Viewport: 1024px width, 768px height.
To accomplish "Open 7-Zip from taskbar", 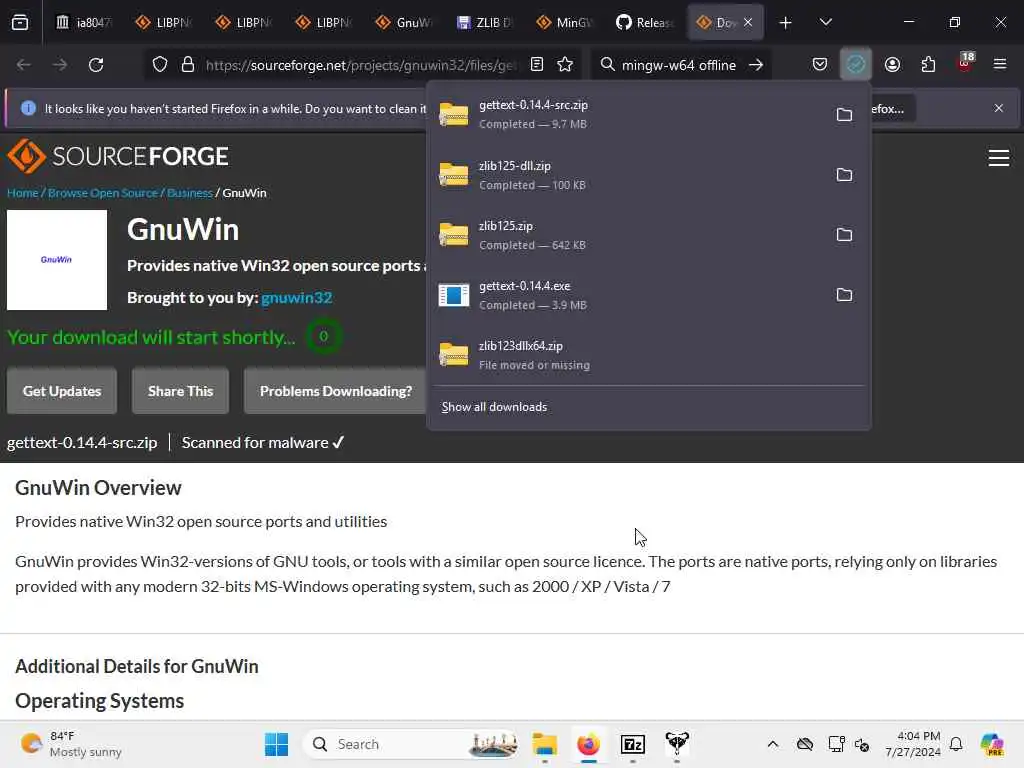I will [x=633, y=744].
